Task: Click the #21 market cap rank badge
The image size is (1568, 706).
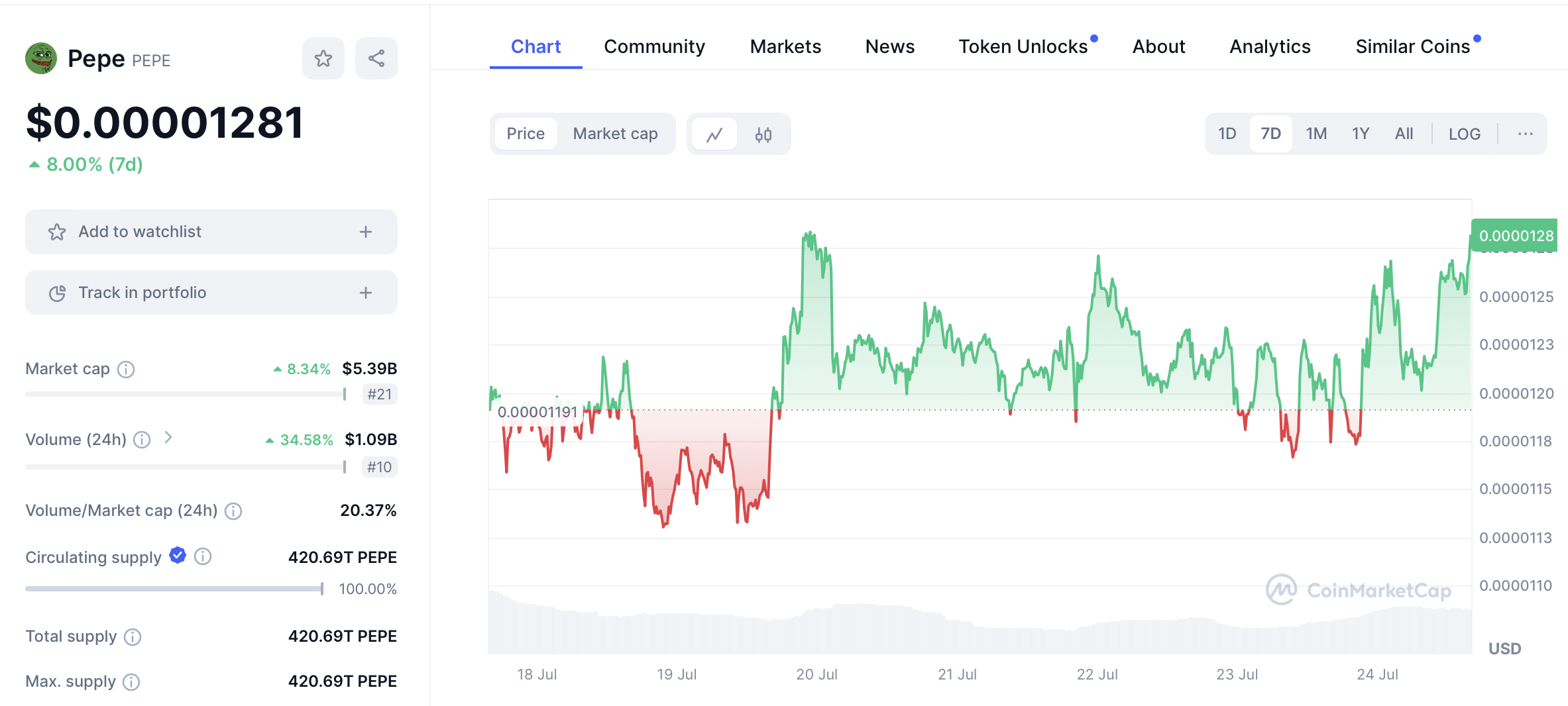Action: (x=380, y=395)
